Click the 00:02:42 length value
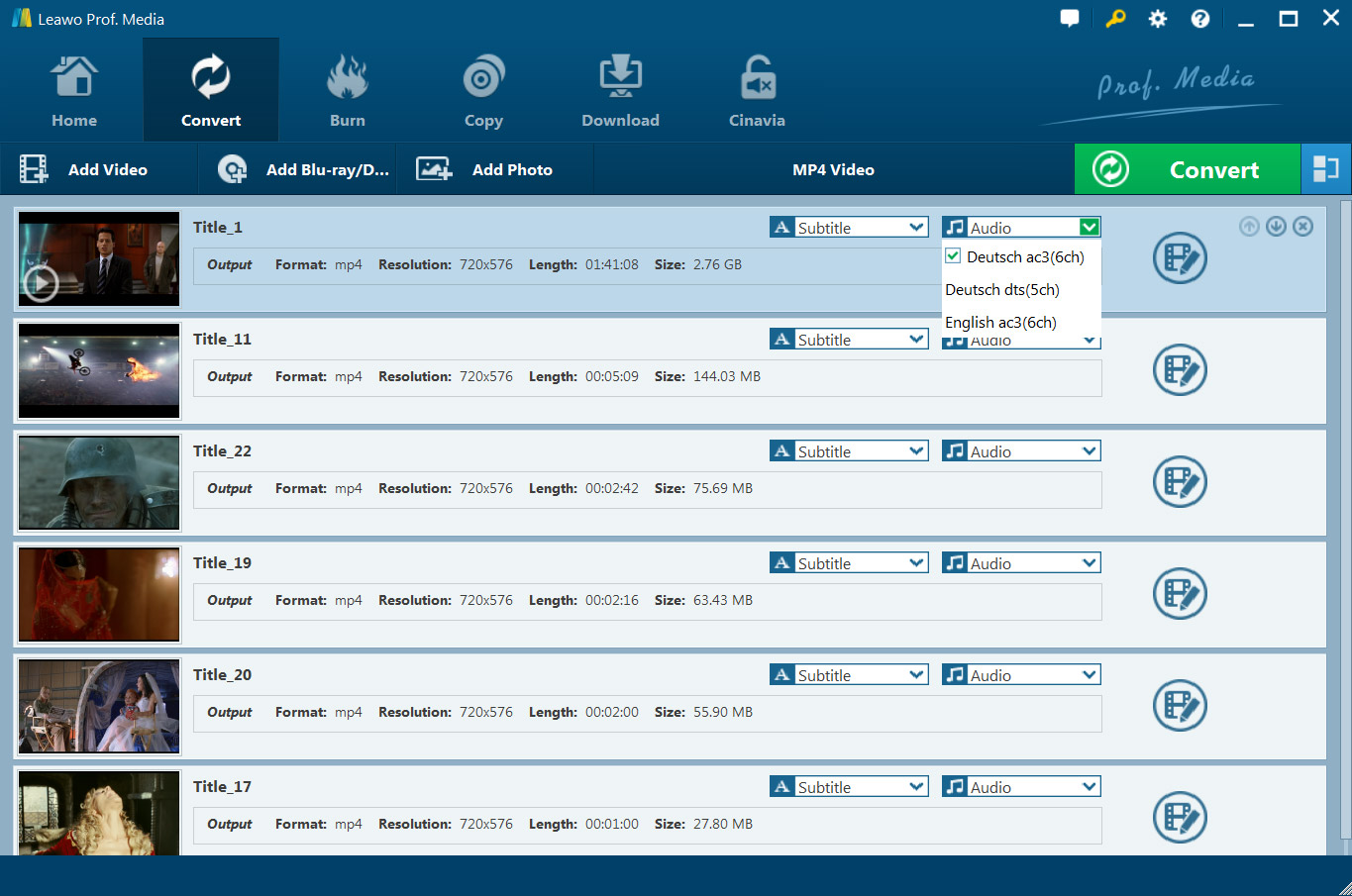This screenshot has height=896, width=1352. point(612,488)
